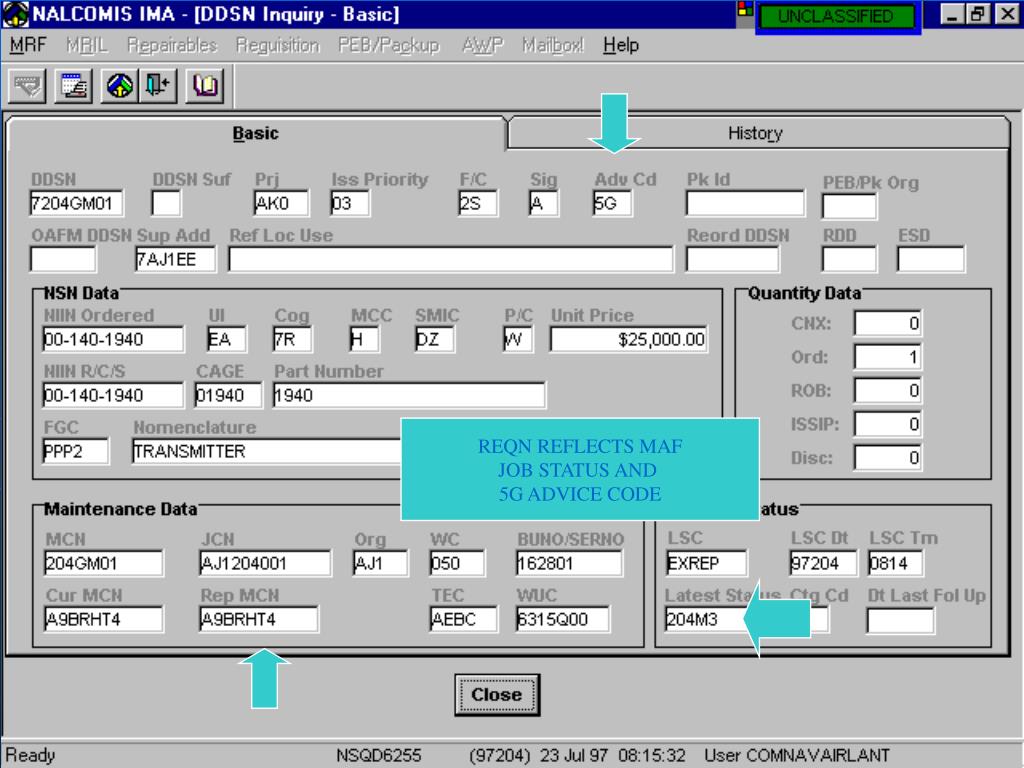The height and width of the screenshot is (768, 1024).
Task: Click the Close button
Action: coord(496,695)
